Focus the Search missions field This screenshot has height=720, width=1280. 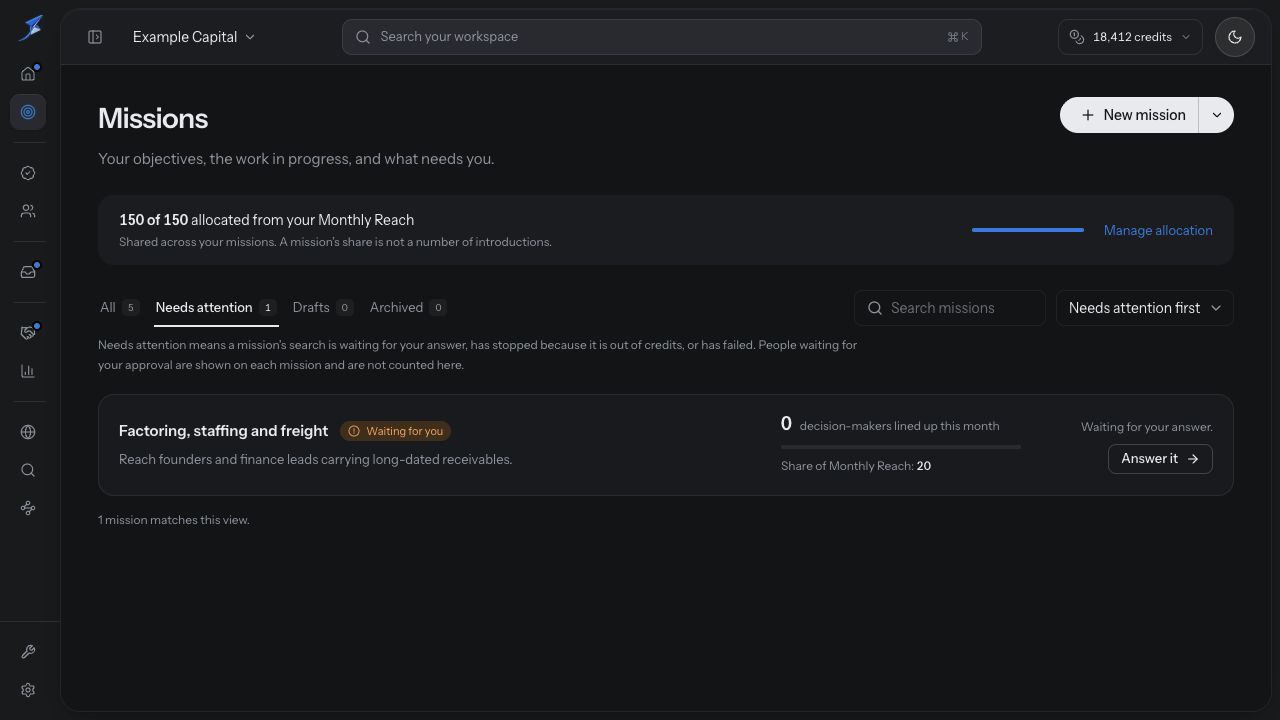coord(950,308)
